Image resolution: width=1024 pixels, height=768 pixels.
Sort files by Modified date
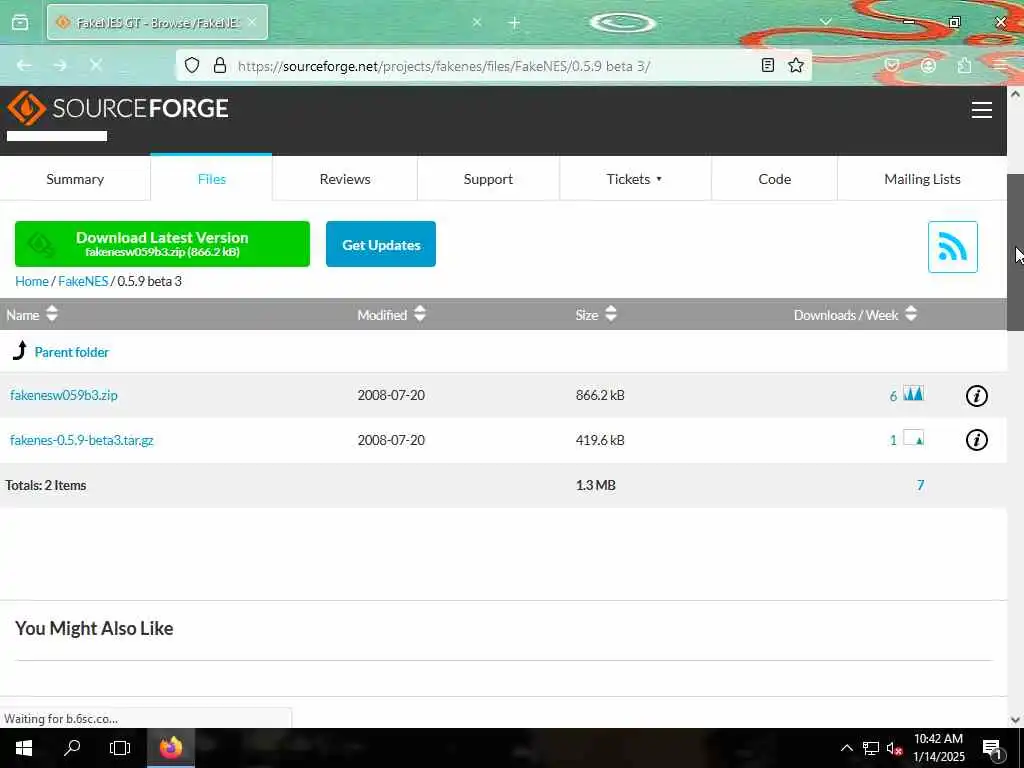391,315
